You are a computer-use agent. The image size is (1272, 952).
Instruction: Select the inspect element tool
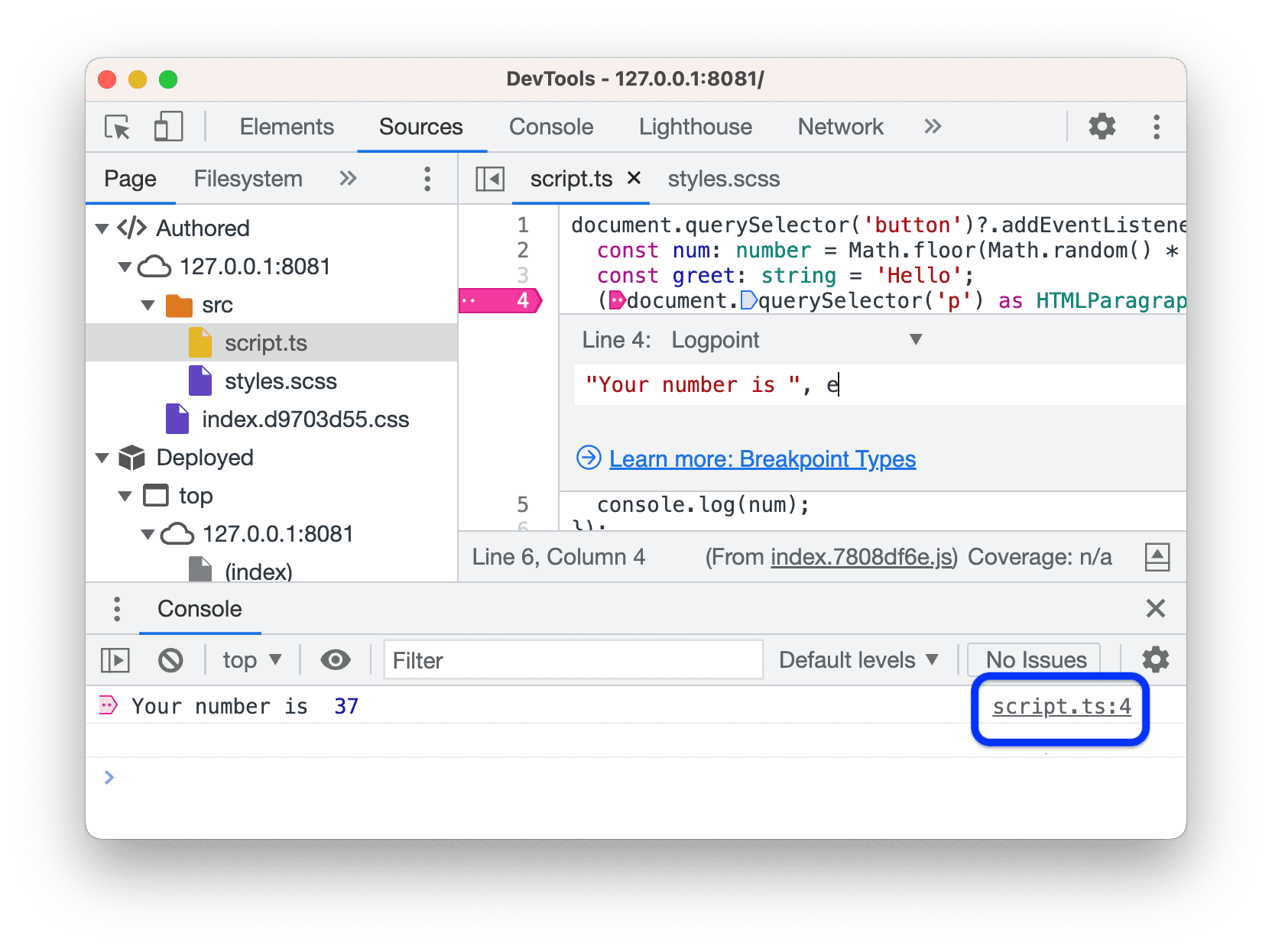tap(115, 127)
